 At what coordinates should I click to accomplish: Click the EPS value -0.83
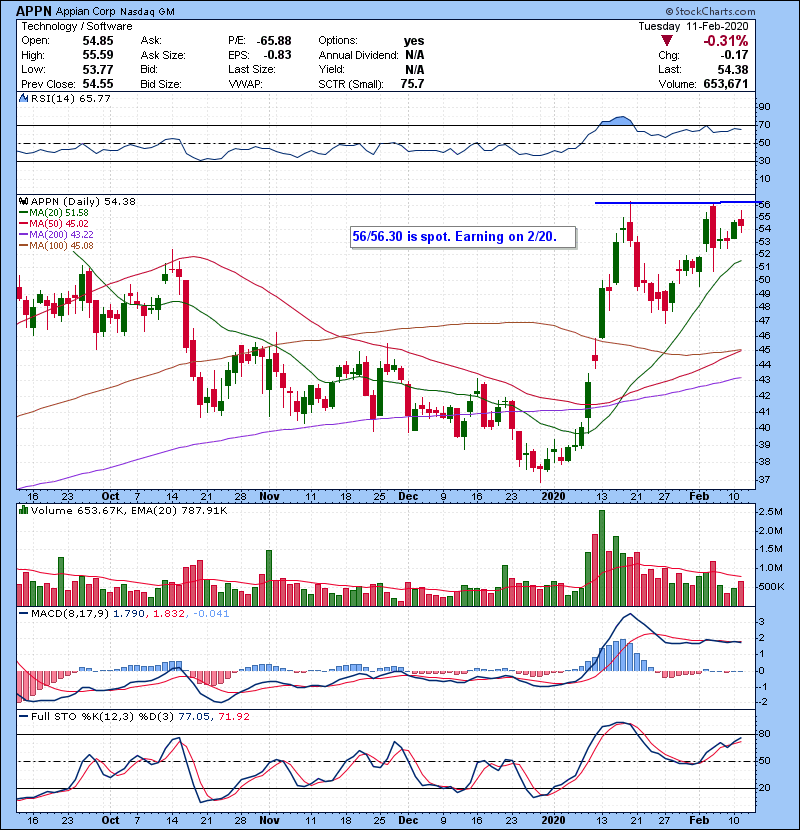[x=276, y=55]
